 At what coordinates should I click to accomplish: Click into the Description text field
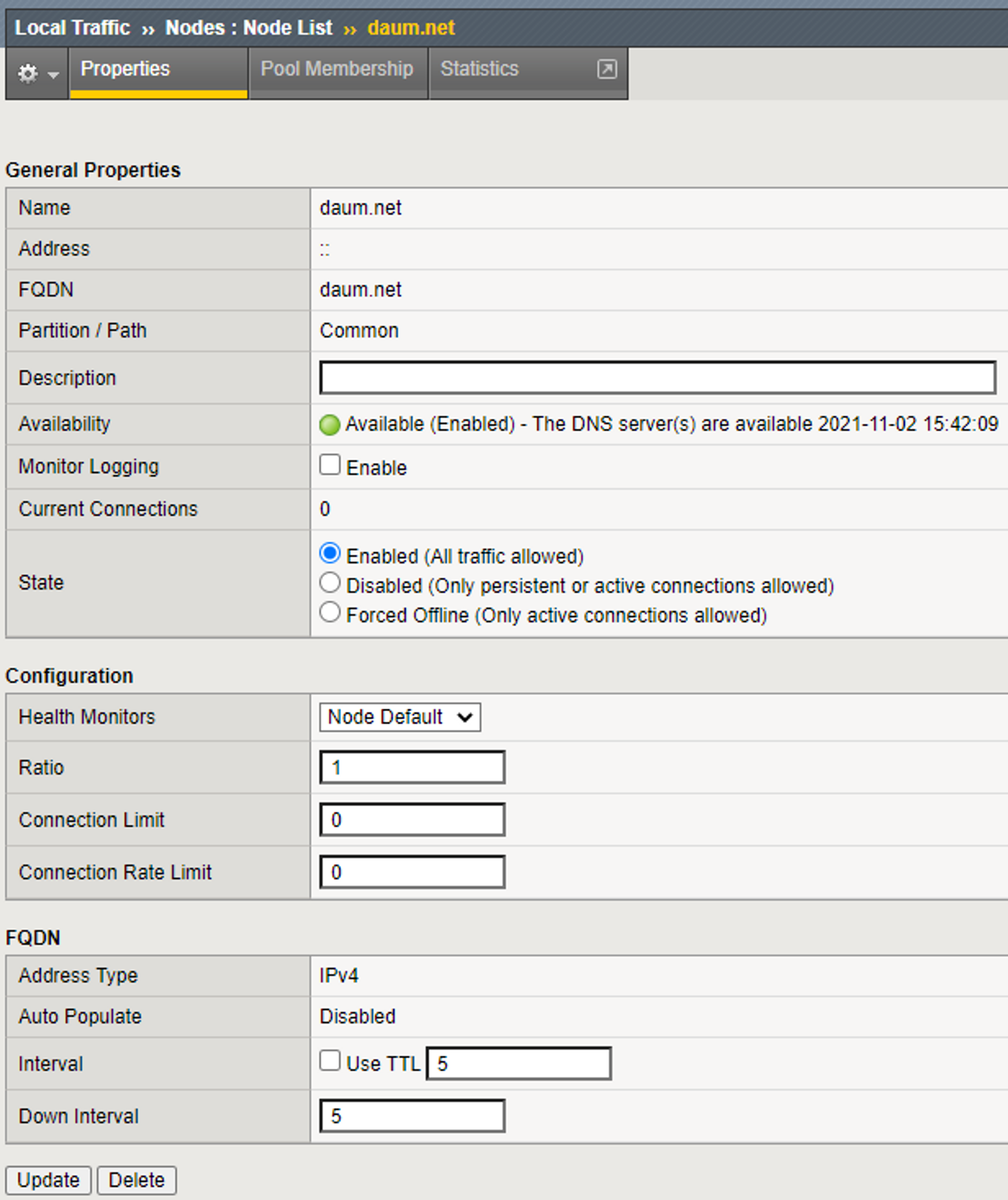tap(657, 377)
